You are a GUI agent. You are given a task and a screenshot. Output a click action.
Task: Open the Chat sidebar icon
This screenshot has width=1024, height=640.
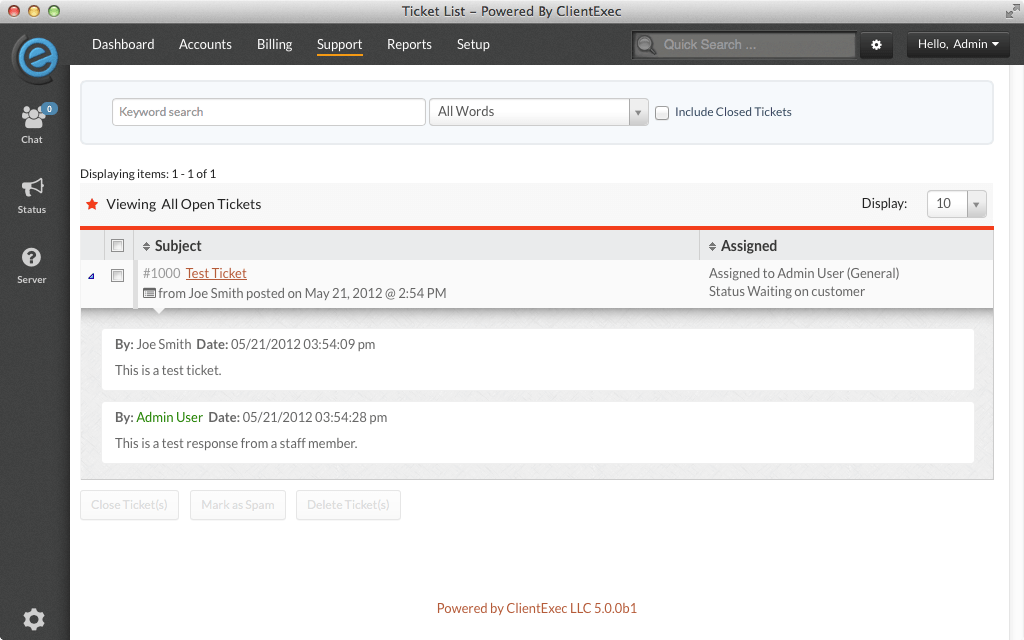[33, 118]
